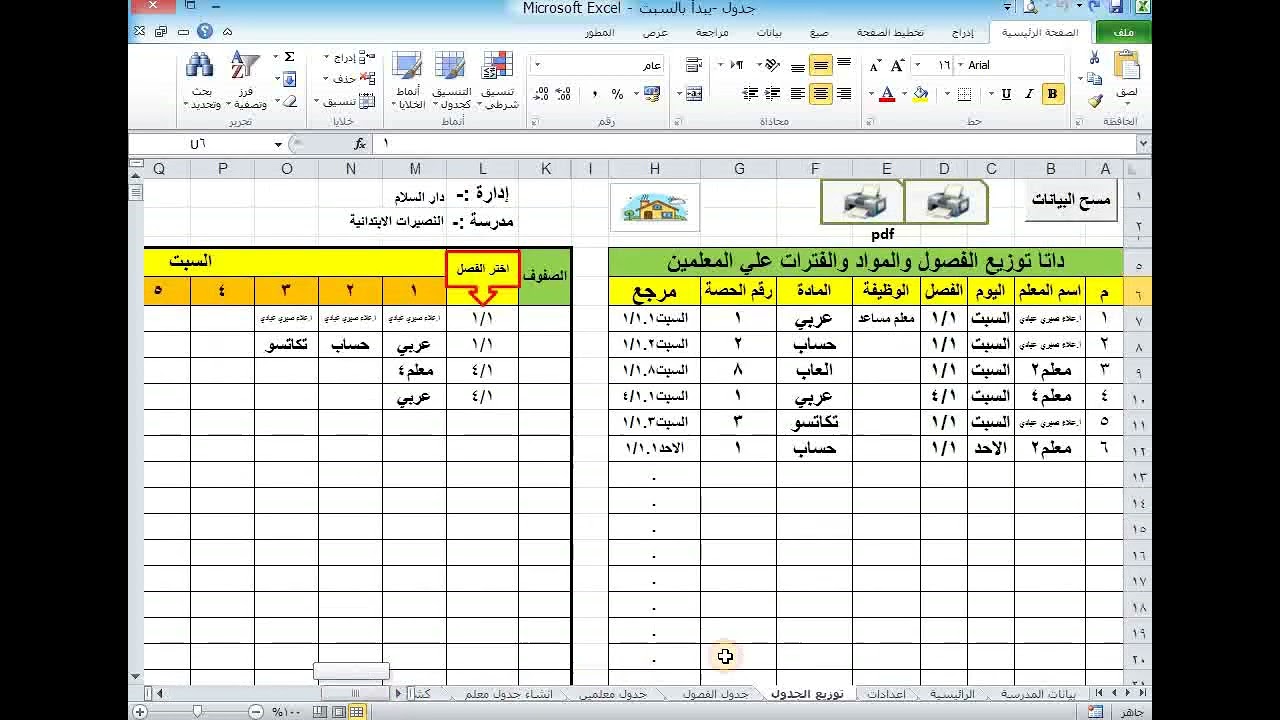1280x720 pixels.
Task: Open the Arial font name dropdown
Action: click(x=962, y=65)
